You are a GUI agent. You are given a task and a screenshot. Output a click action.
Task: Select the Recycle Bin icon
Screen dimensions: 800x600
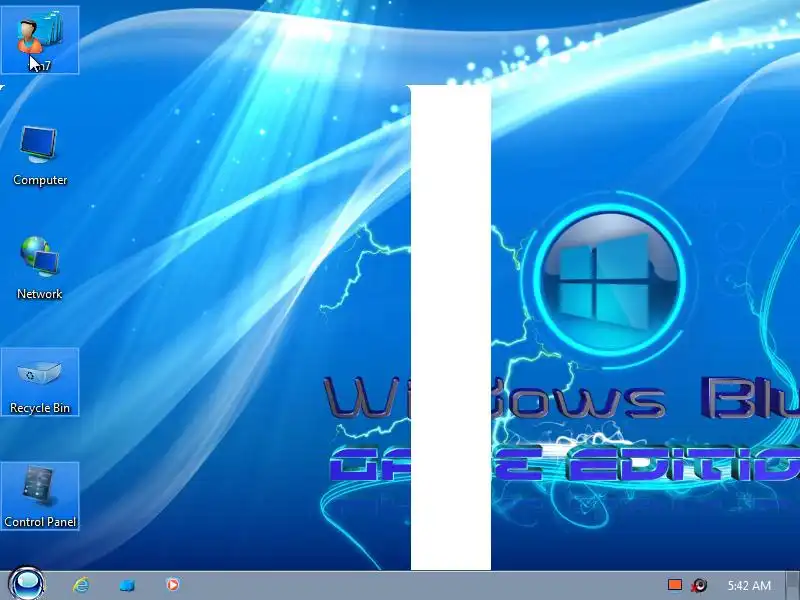click(40, 382)
